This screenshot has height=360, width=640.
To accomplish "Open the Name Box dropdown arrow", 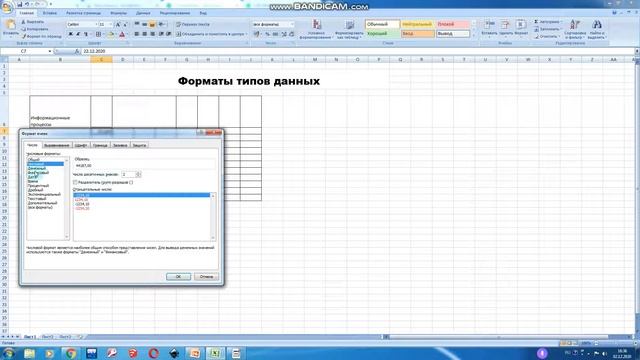I will pos(50,51).
